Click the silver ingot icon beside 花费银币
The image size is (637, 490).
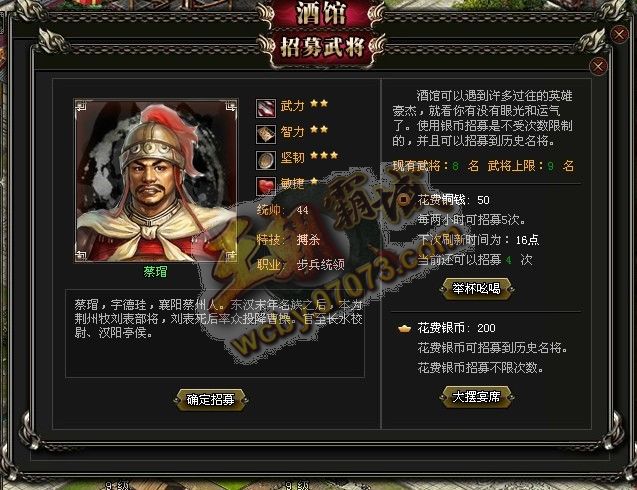click(x=404, y=328)
